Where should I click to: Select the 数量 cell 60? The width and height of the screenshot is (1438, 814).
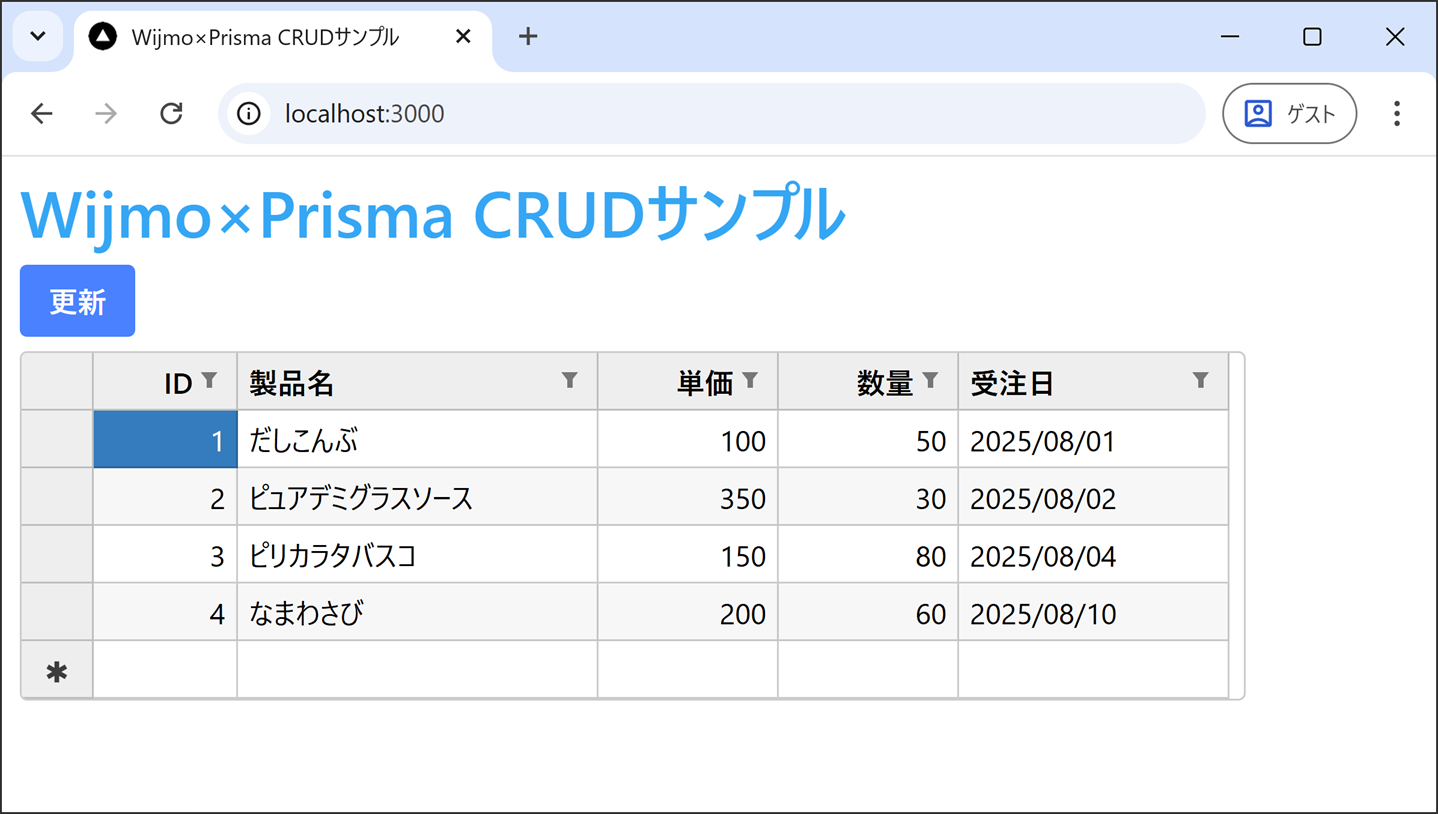click(x=868, y=612)
